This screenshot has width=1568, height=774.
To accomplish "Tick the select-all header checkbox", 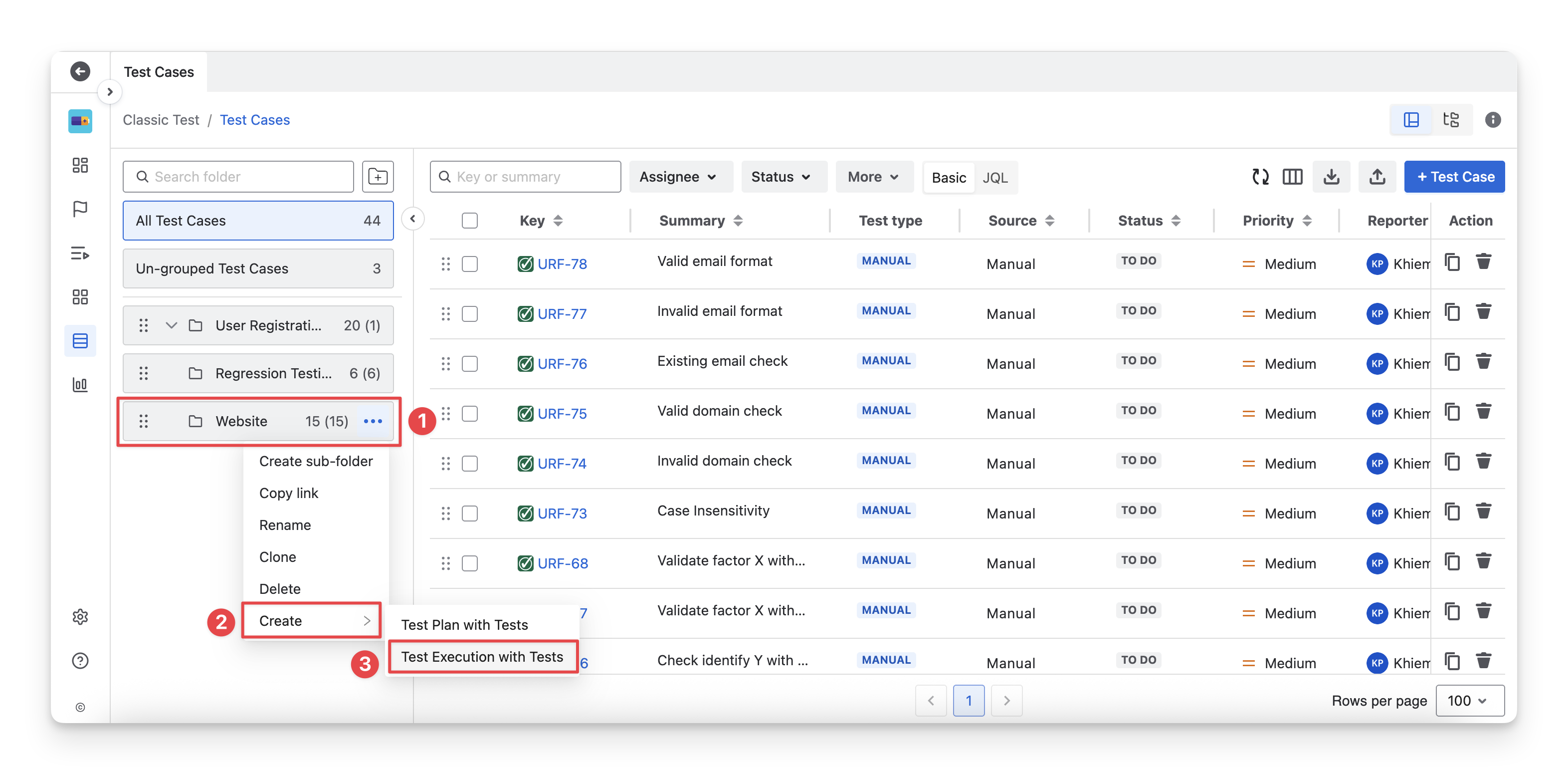I will (469, 221).
